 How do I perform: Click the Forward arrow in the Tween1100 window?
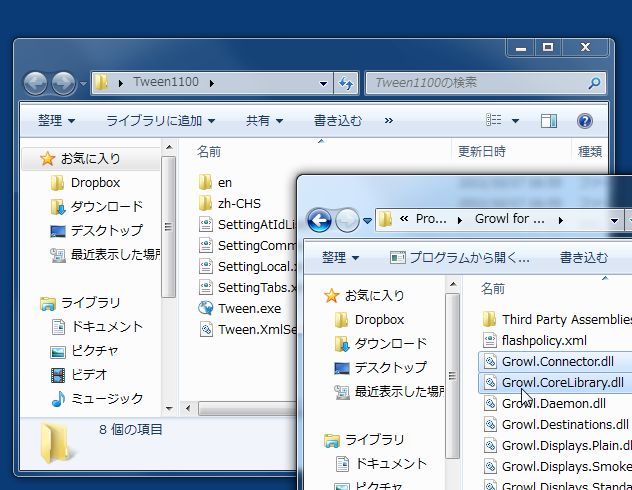63,83
